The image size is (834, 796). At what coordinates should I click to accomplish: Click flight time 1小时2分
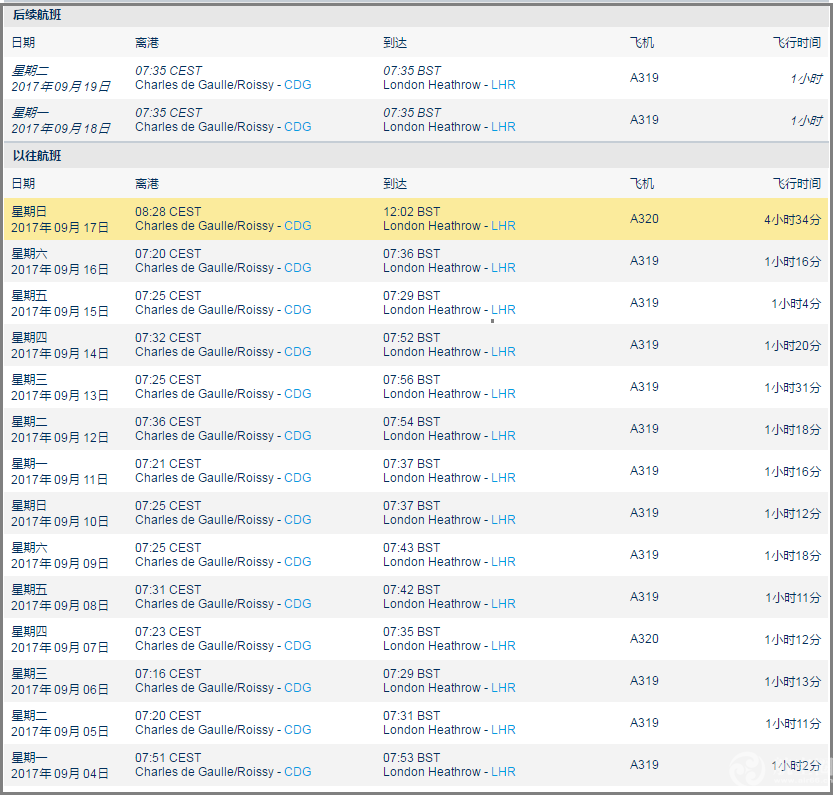(x=796, y=765)
